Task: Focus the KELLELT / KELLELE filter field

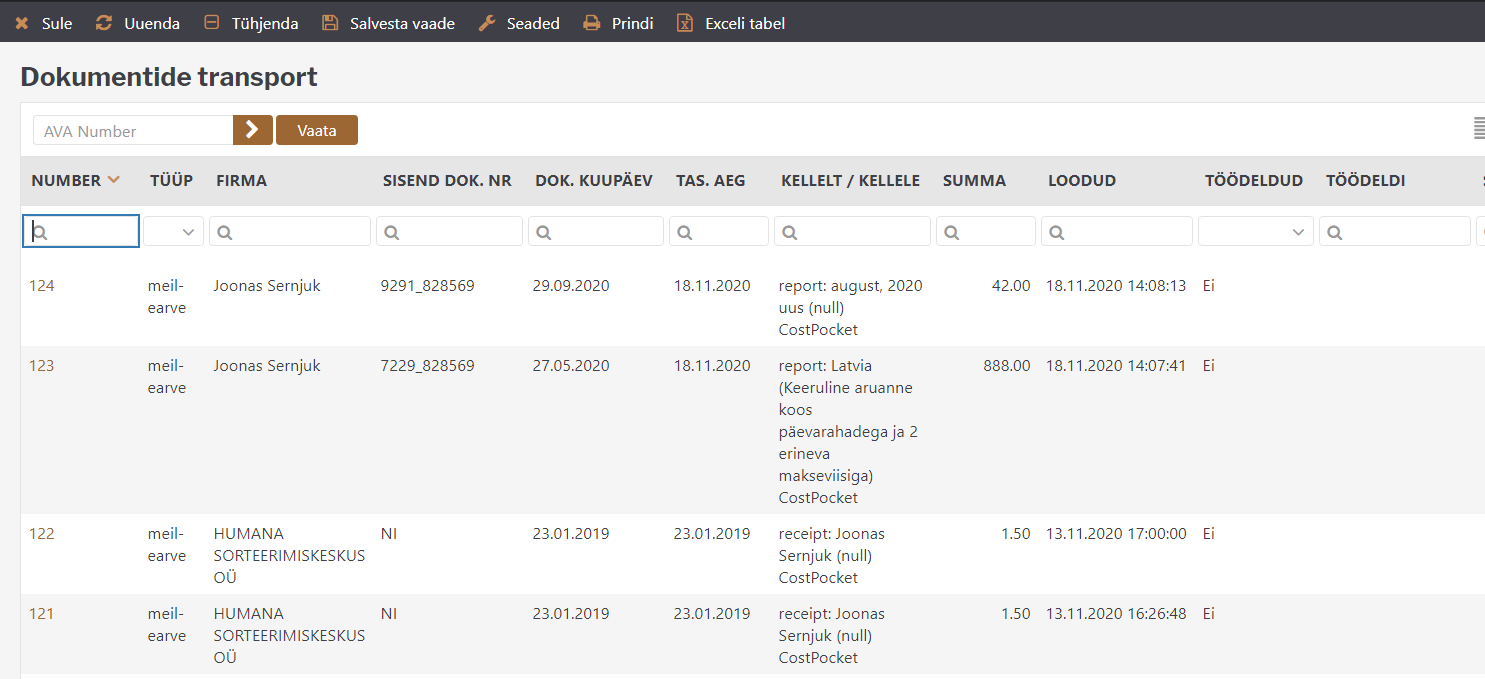Action: click(852, 231)
